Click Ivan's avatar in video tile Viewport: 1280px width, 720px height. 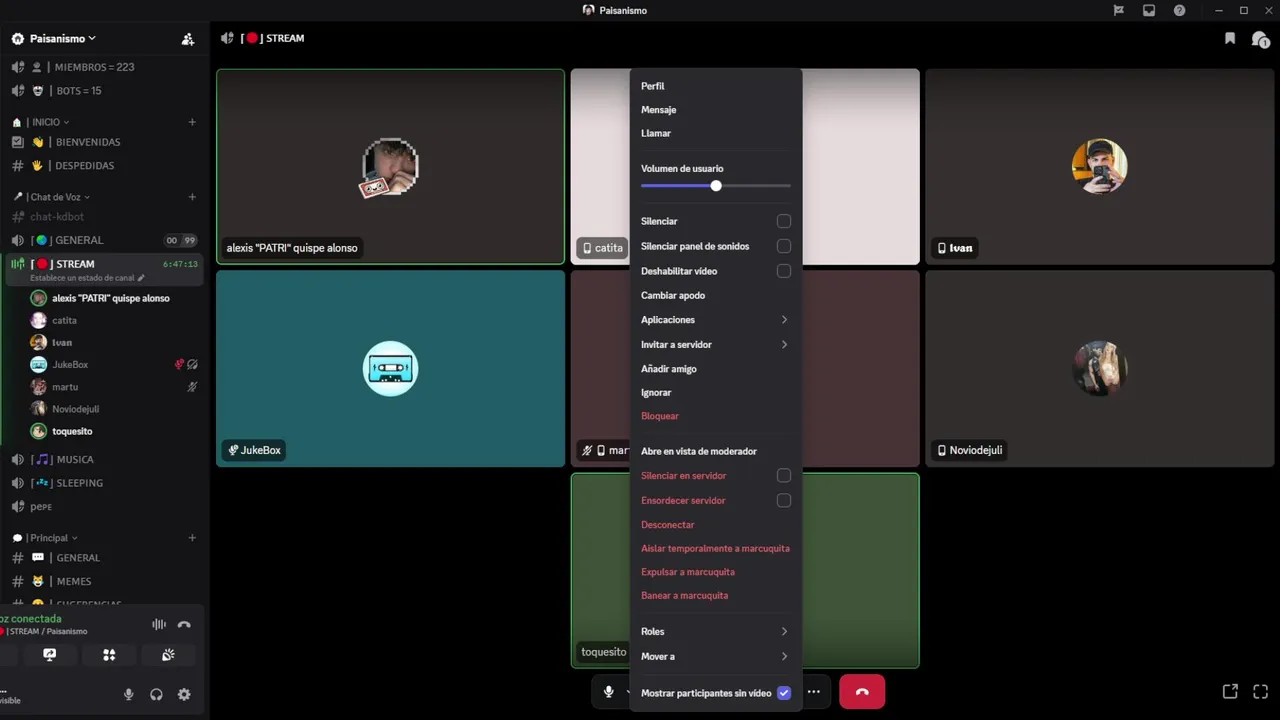pos(1099,166)
